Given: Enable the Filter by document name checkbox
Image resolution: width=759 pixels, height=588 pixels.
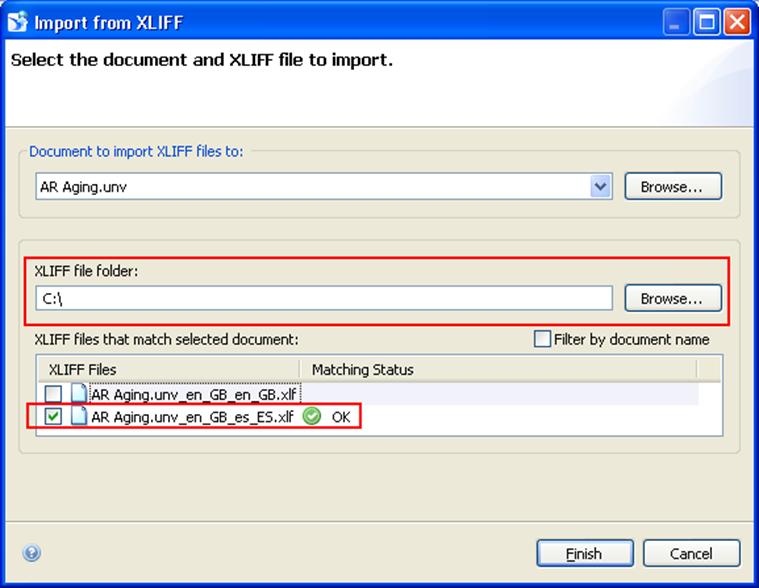Looking at the screenshot, I should (542, 339).
